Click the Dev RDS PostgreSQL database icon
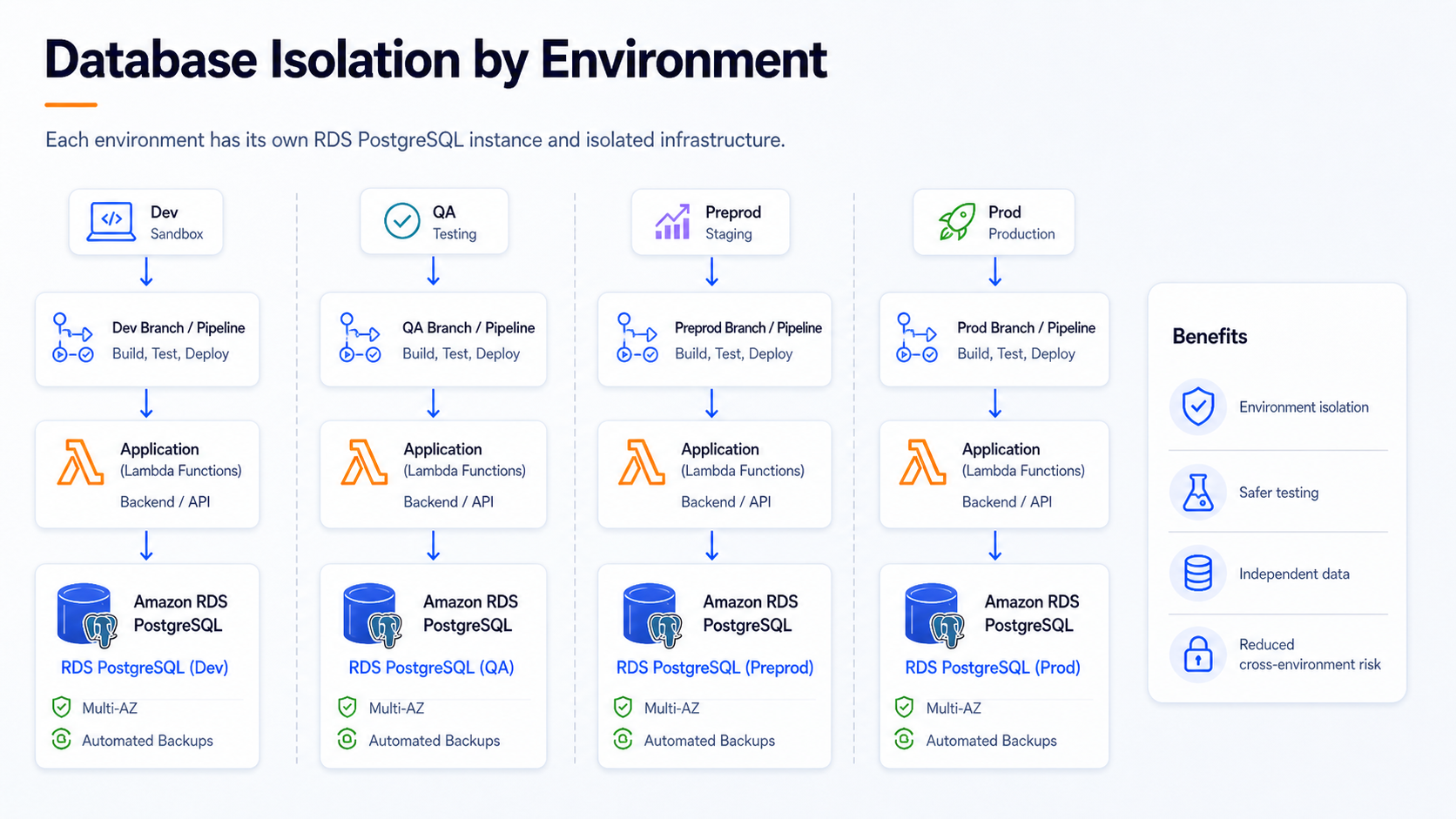This screenshot has width=1456, height=819. 87,615
